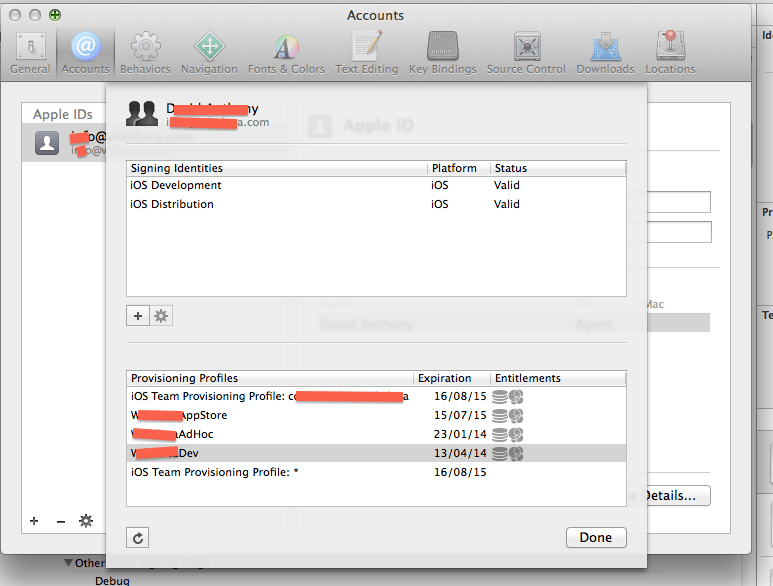The image size is (773, 586).
Task: Click the 23/01/14 expiration date cell
Action: click(460, 434)
